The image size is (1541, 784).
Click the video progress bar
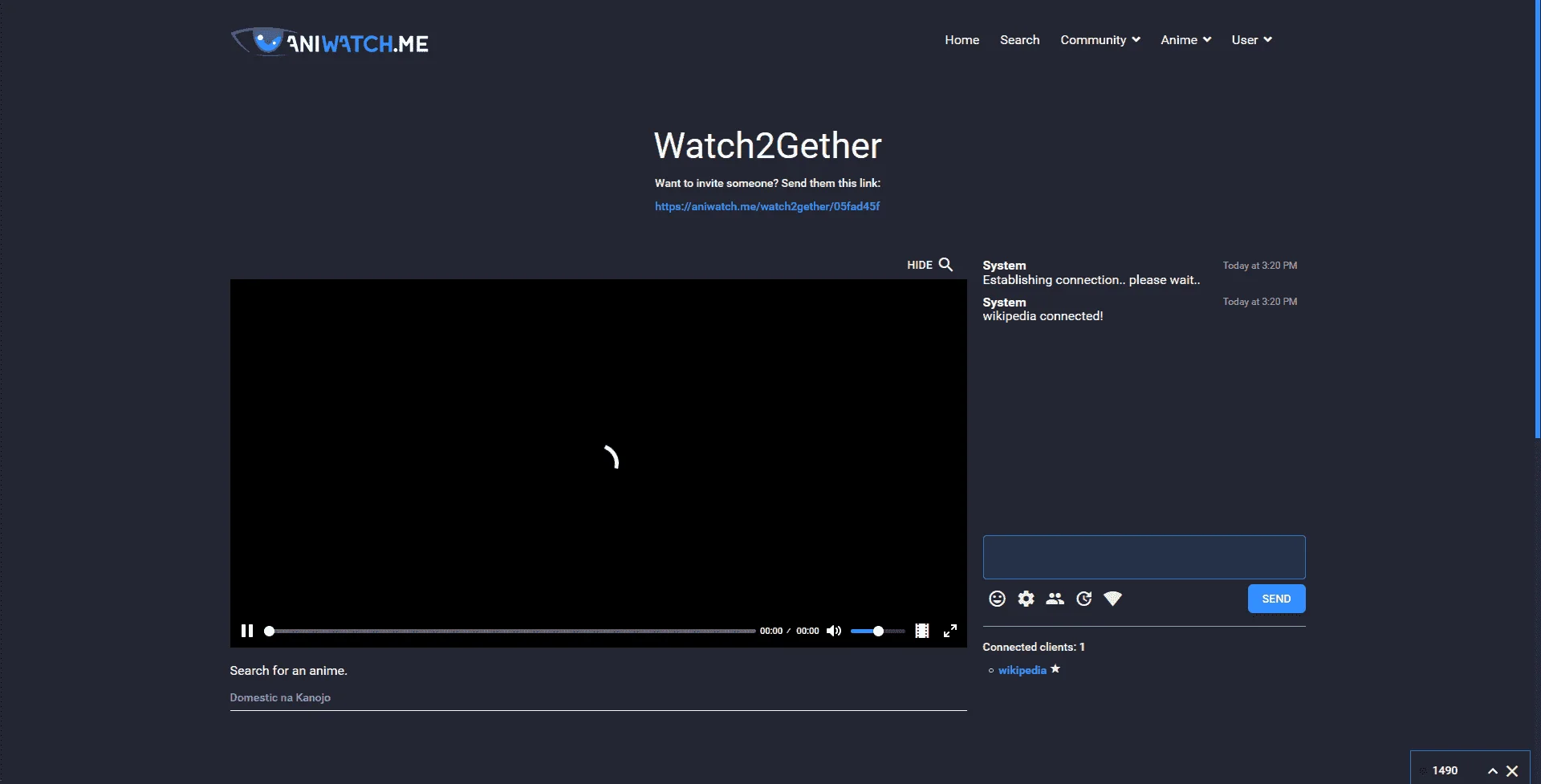[510, 631]
